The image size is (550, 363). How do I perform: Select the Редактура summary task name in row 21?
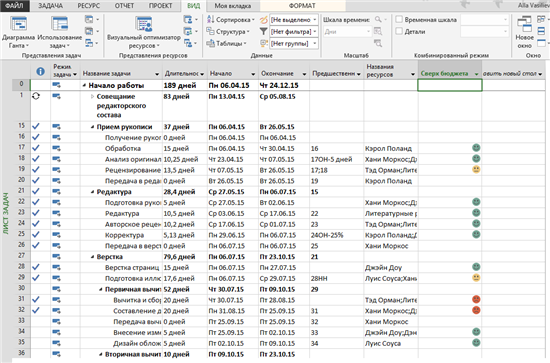click(x=114, y=192)
